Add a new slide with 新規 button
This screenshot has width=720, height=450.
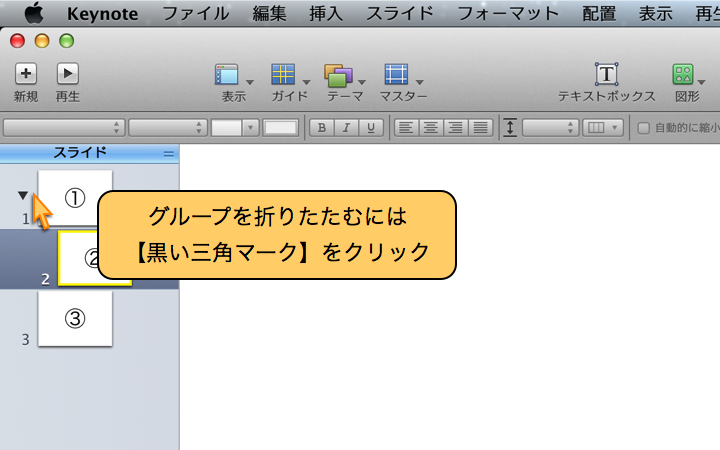(26, 73)
